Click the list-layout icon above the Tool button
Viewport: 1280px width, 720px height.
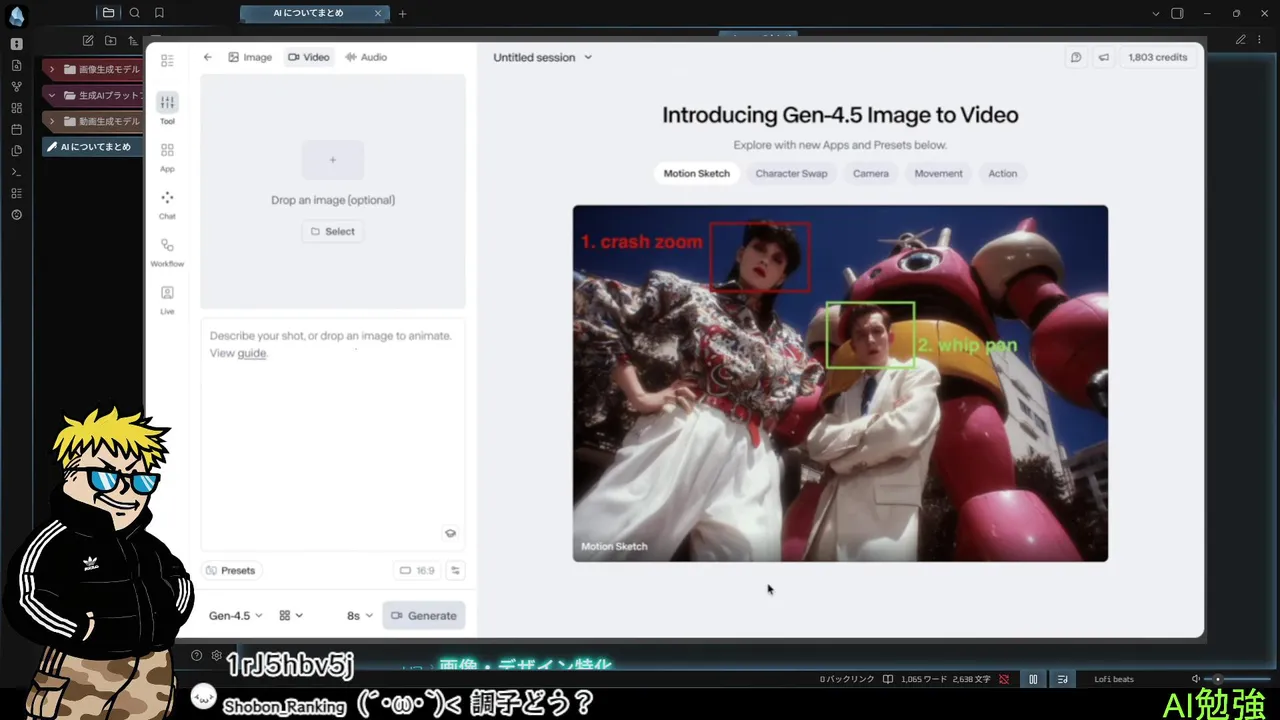167,61
